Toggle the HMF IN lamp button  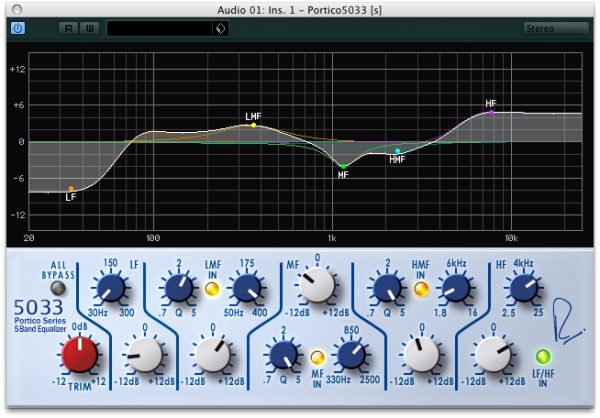tap(421, 289)
